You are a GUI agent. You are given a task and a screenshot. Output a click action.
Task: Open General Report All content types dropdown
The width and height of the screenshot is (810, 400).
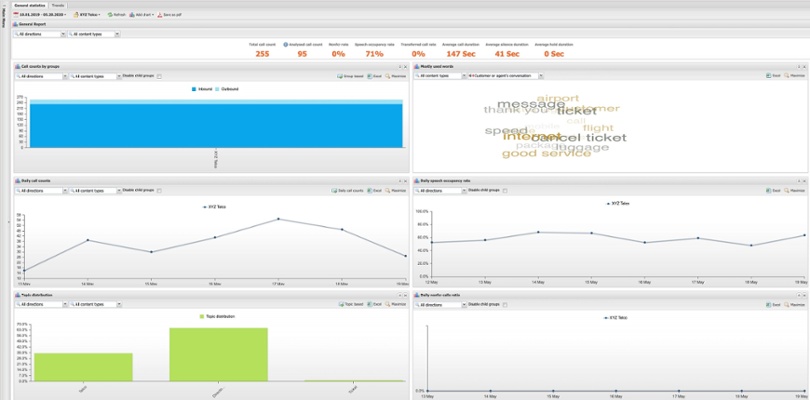94,34
